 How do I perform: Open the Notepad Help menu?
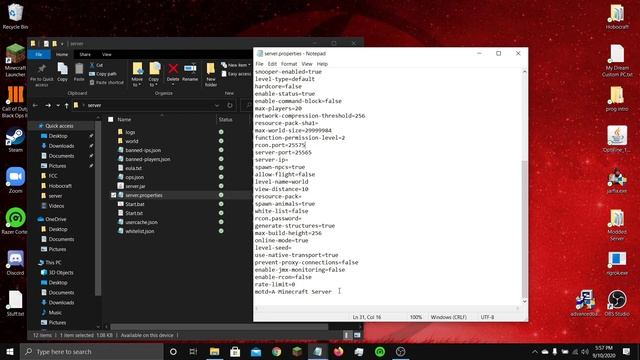tap(322, 64)
